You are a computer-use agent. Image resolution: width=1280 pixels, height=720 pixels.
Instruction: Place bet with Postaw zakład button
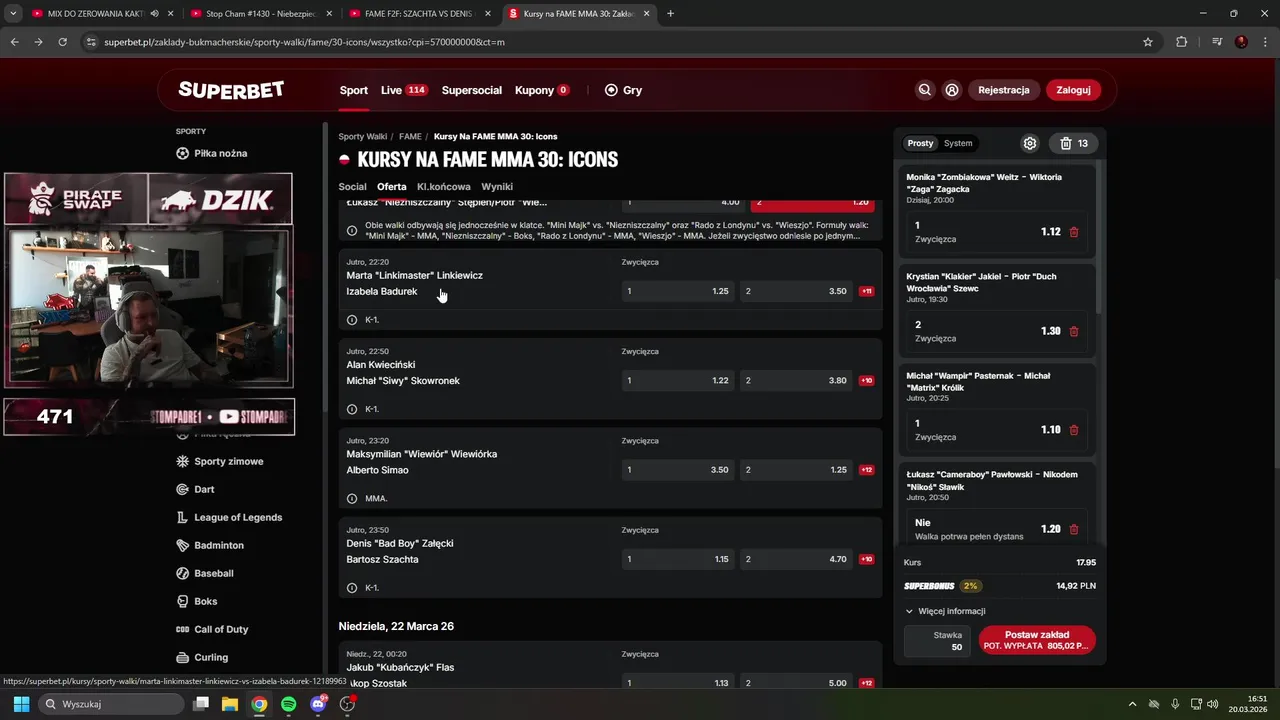click(x=1037, y=640)
